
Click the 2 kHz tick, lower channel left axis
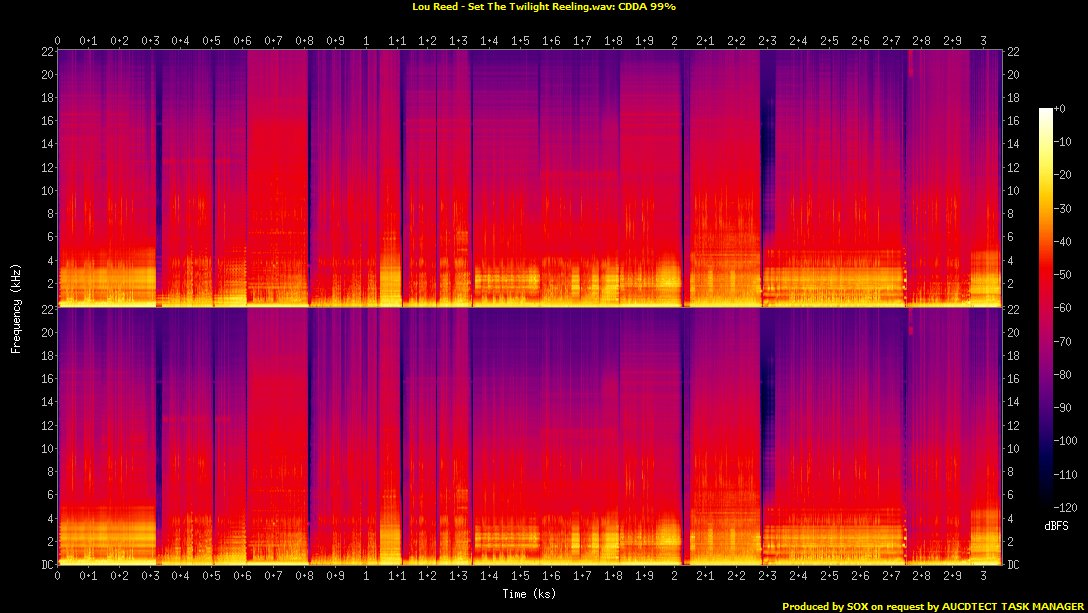tap(51, 541)
